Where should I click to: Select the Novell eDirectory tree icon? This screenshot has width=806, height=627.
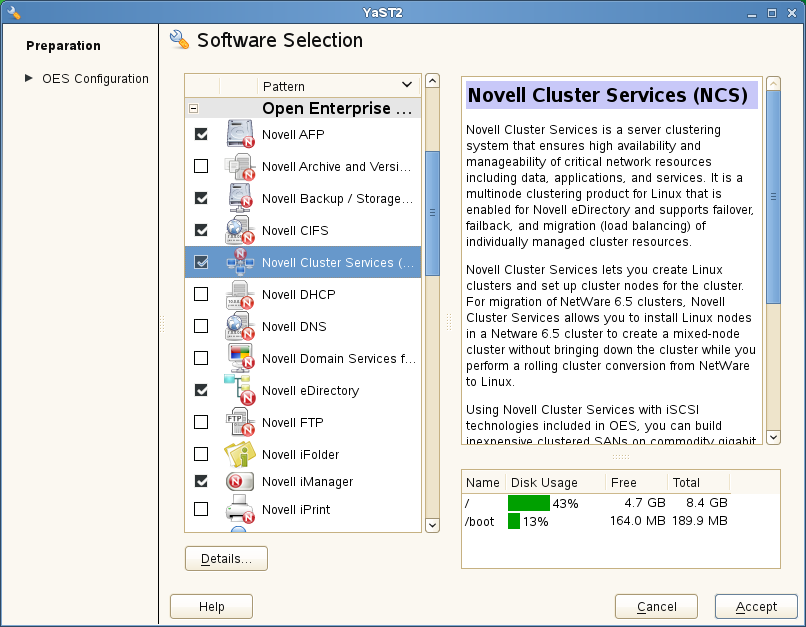240,390
